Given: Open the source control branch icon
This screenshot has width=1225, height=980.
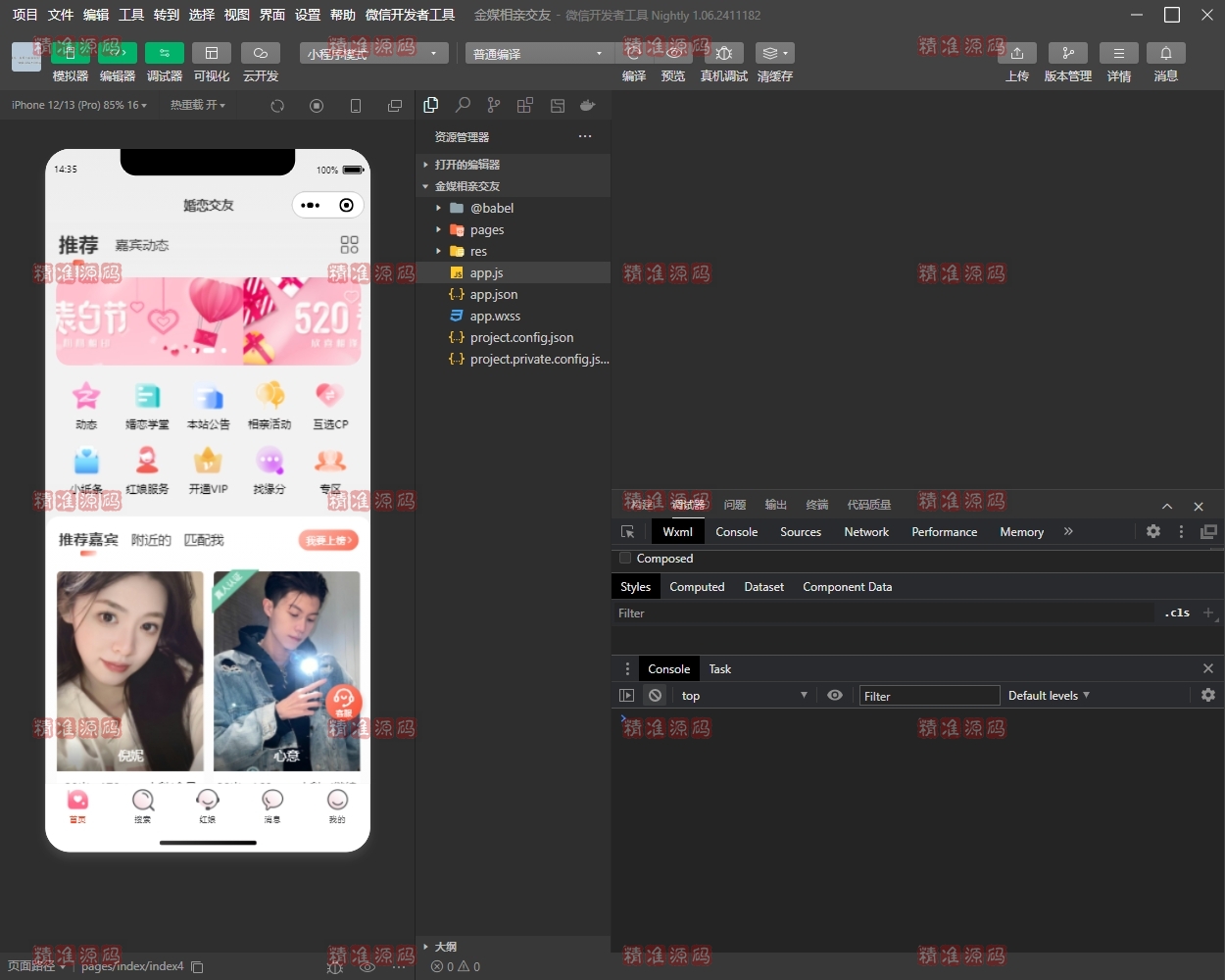Looking at the screenshot, I should tap(494, 105).
